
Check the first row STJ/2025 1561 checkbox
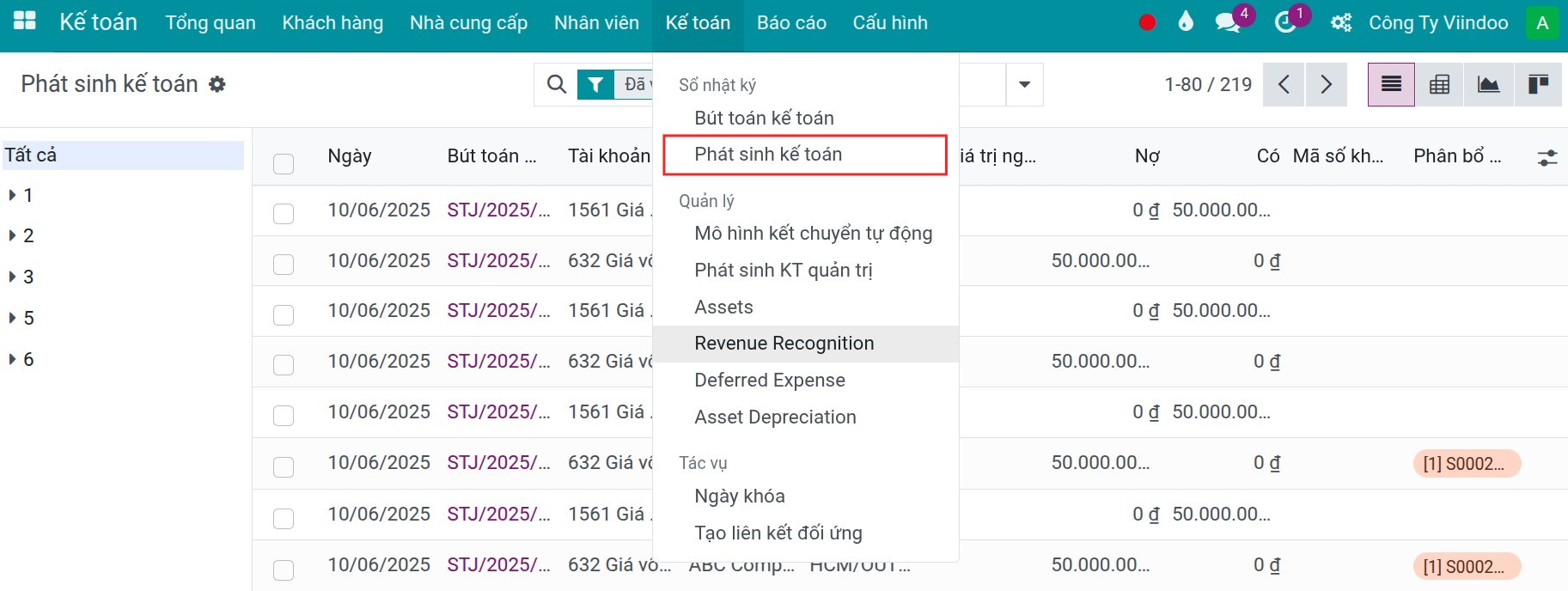point(284,213)
